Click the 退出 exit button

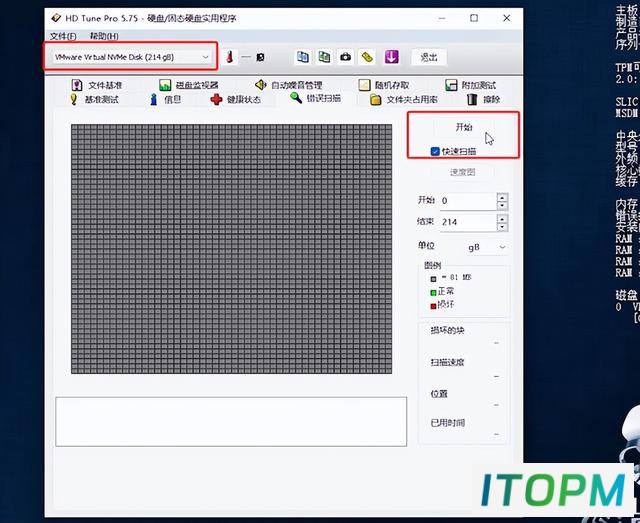429,57
